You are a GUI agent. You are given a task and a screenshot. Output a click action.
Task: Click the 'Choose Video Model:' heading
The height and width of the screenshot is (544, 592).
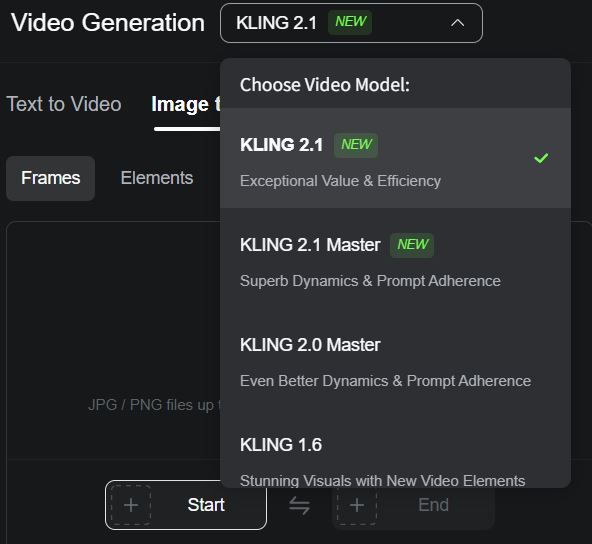tap(325, 85)
